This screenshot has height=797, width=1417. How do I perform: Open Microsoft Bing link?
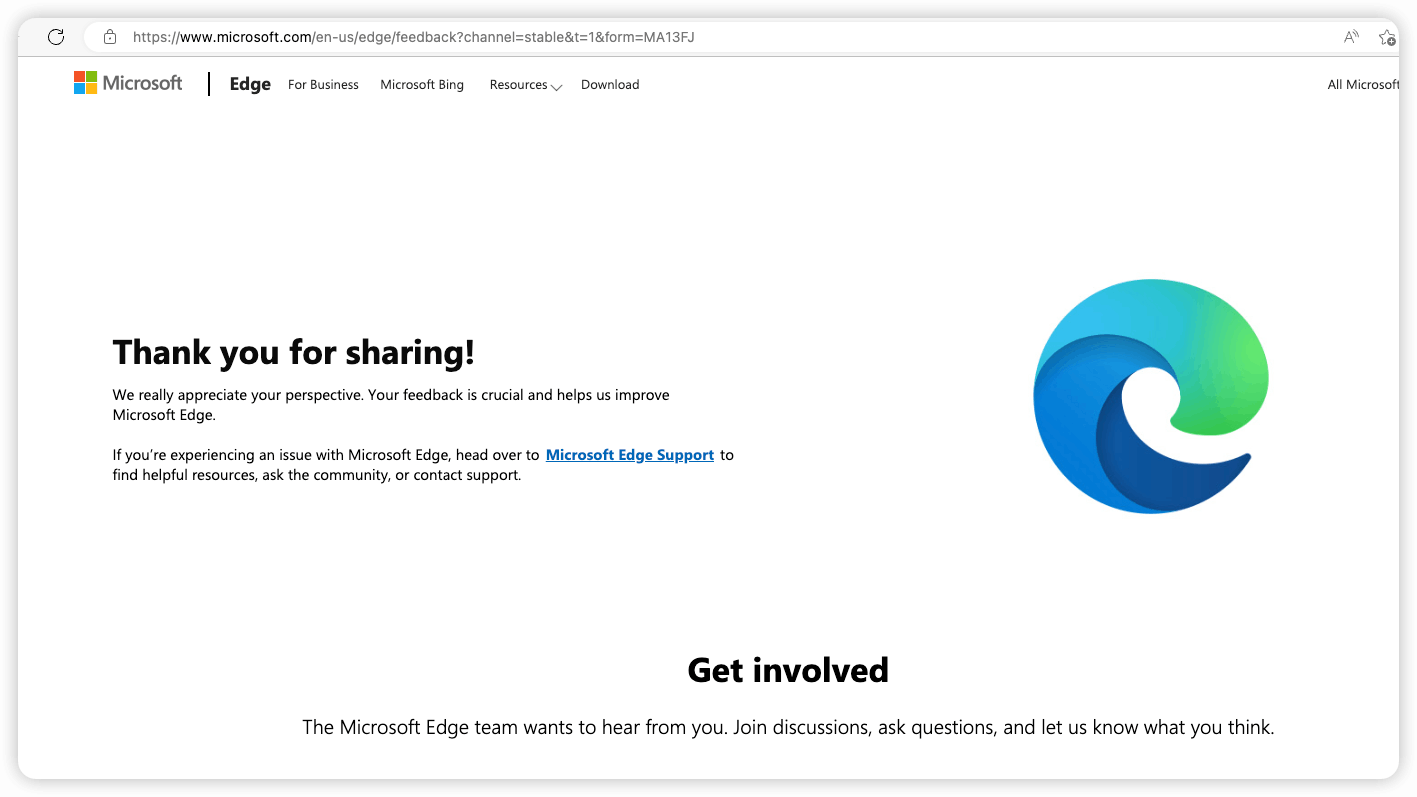click(x=422, y=85)
